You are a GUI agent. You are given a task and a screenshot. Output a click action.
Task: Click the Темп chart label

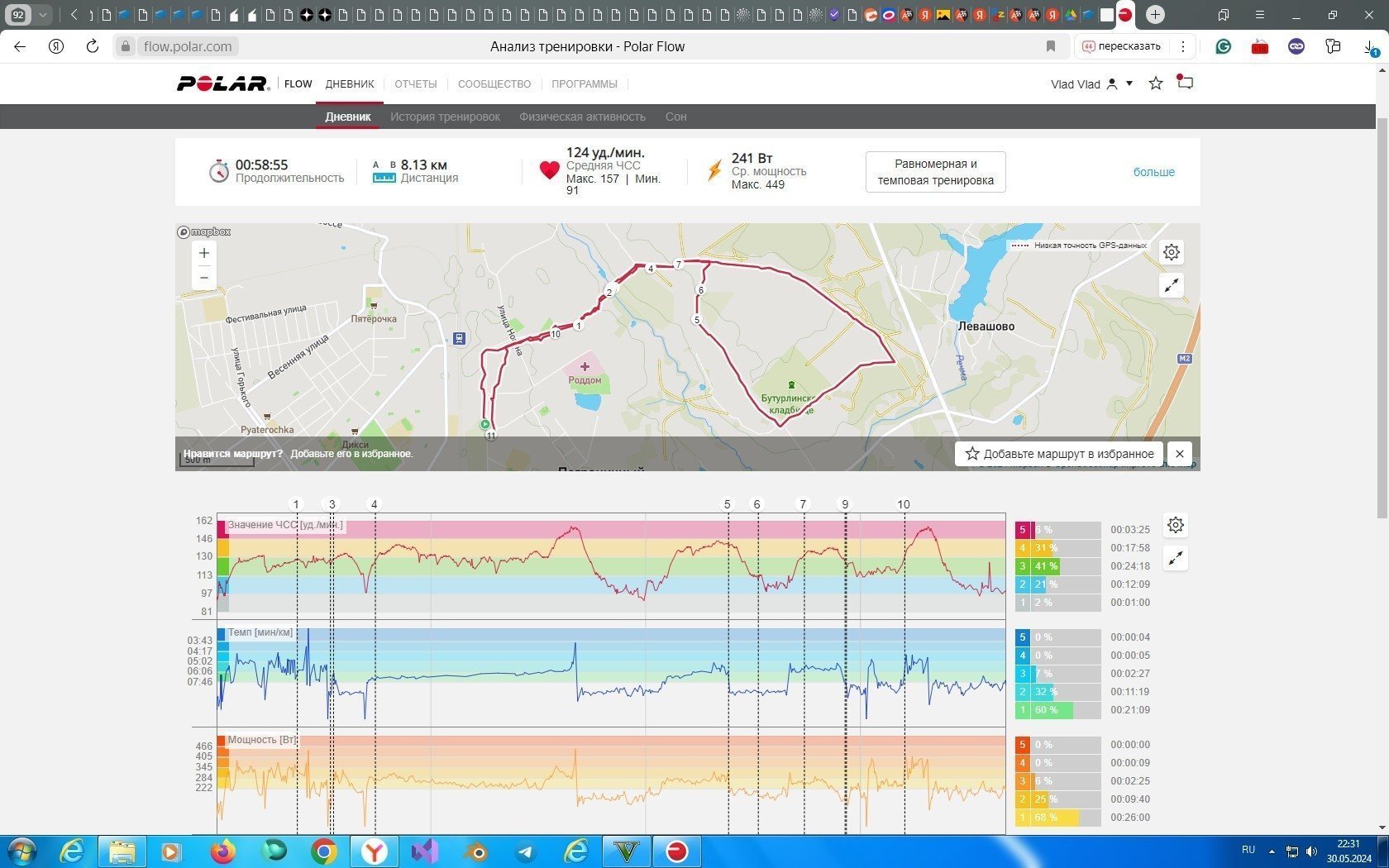pyautogui.click(x=260, y=632)
